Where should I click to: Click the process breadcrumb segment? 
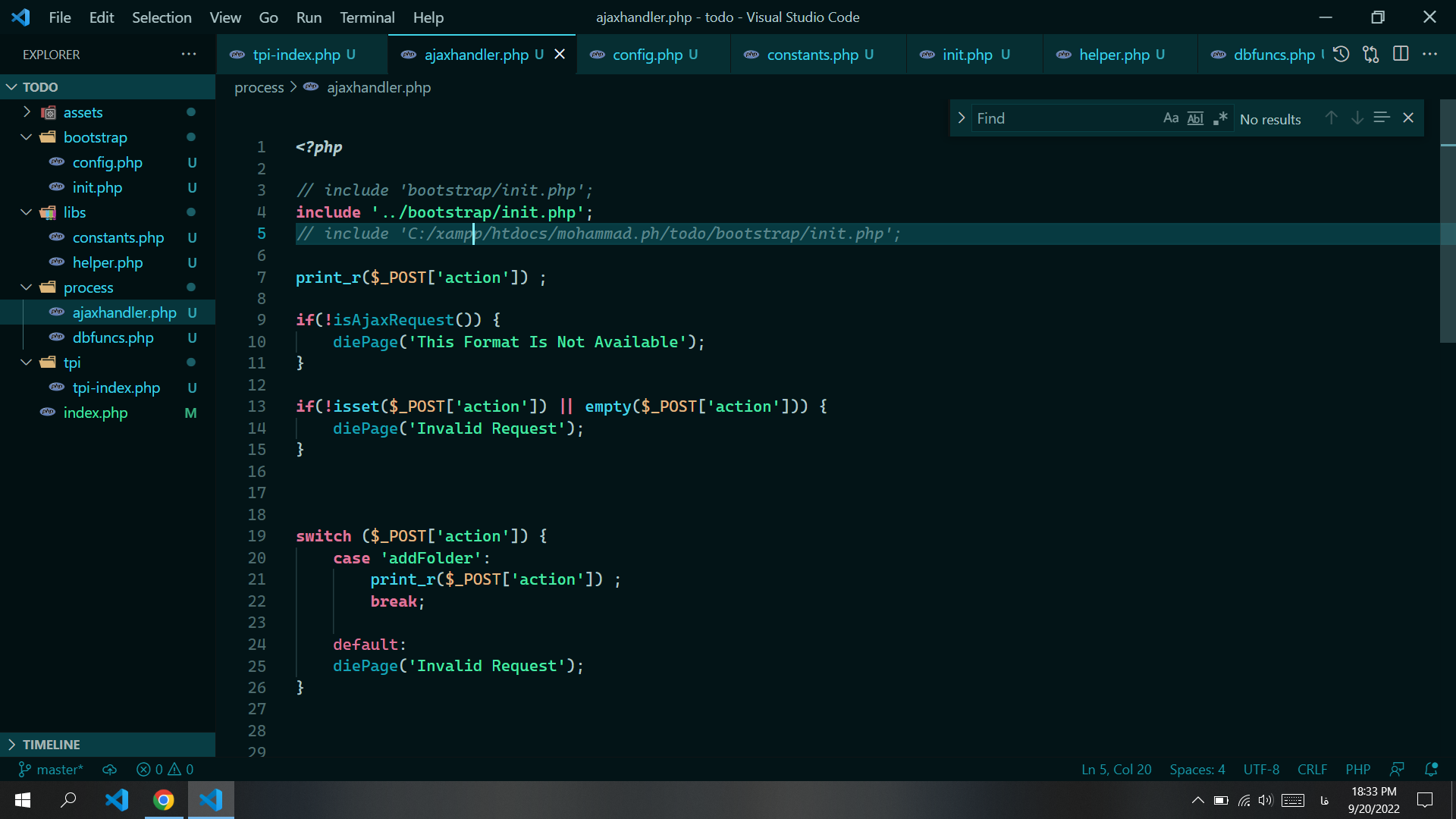[x=259, y=87]
